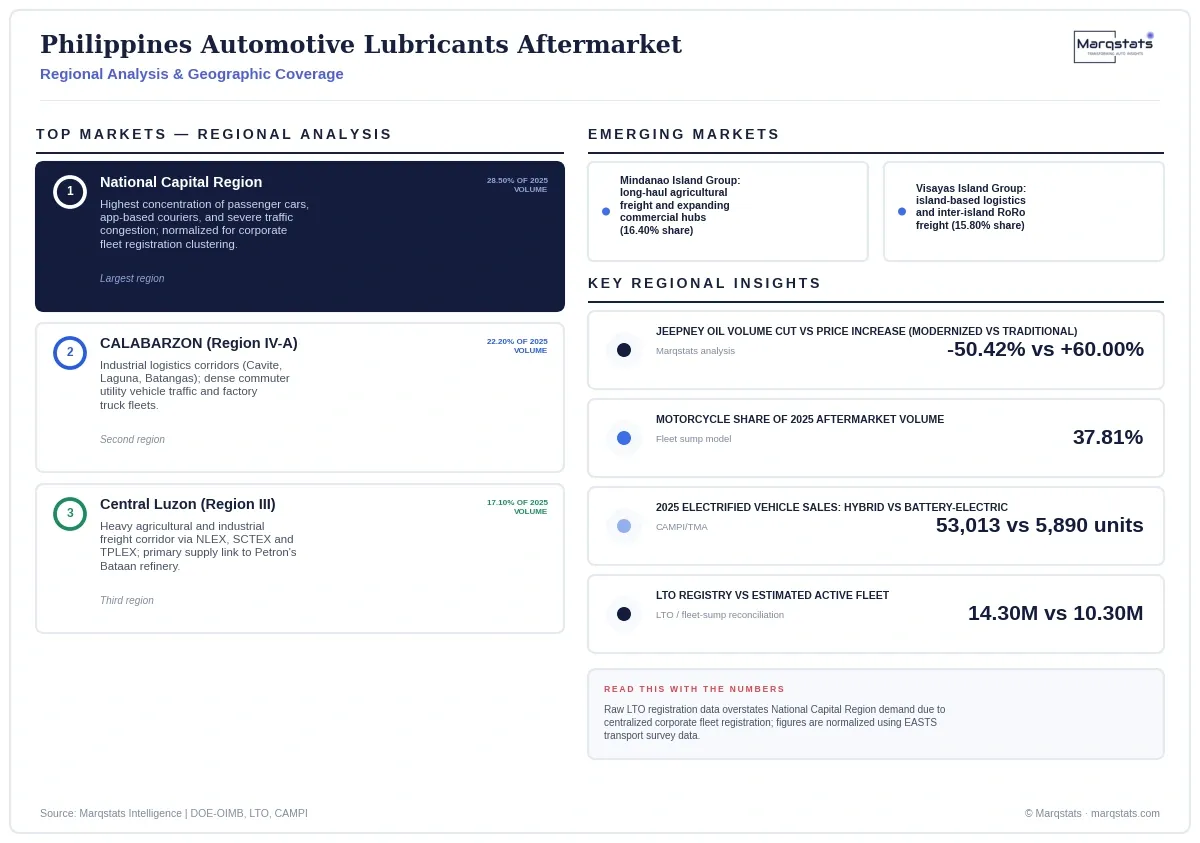Click the CALABARZON industrial logistics corridors description
1200x843 pixels.
point(195,385)
